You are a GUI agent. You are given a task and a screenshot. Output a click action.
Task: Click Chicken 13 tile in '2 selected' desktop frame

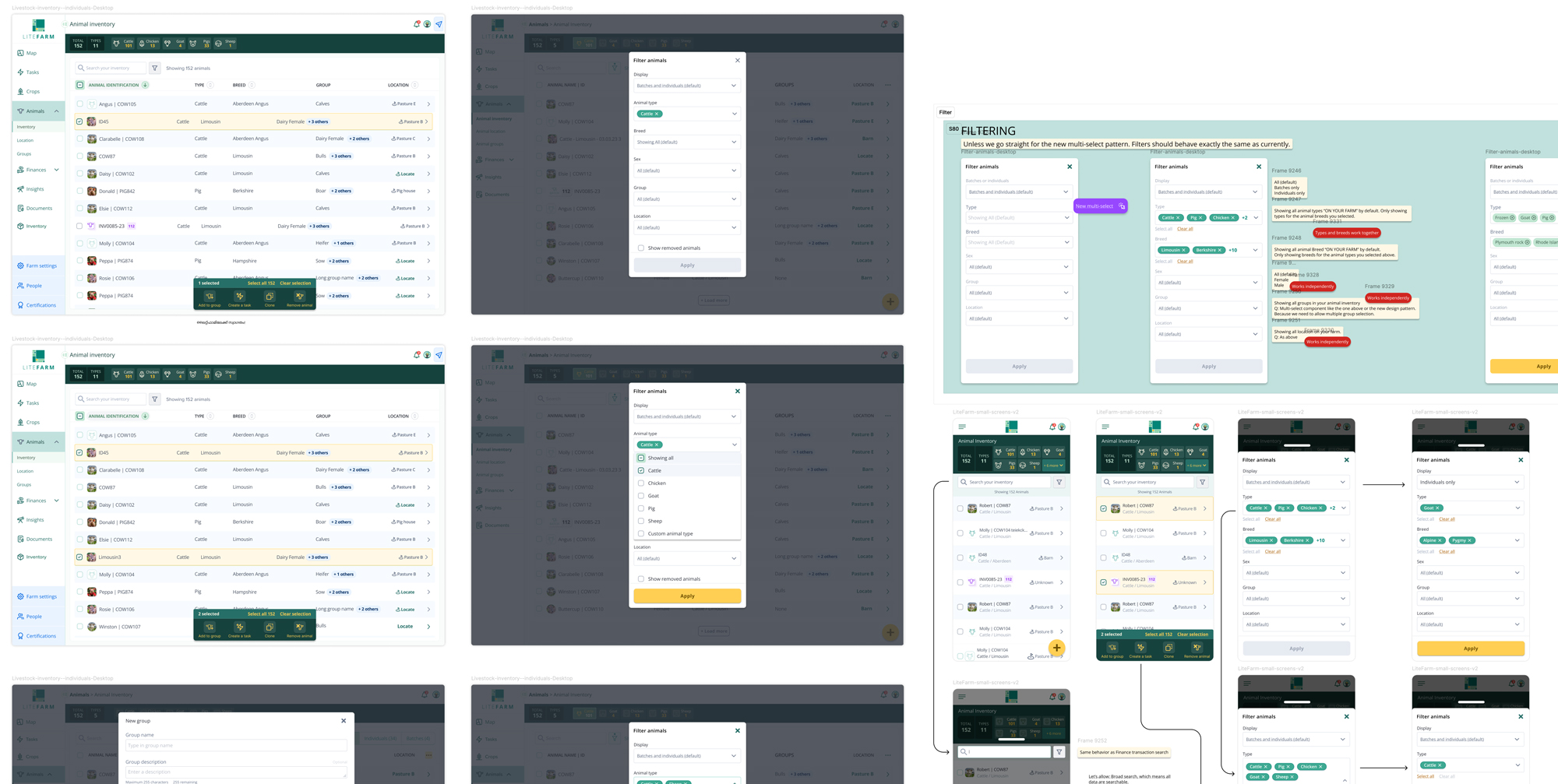click(x=148, y=374)
